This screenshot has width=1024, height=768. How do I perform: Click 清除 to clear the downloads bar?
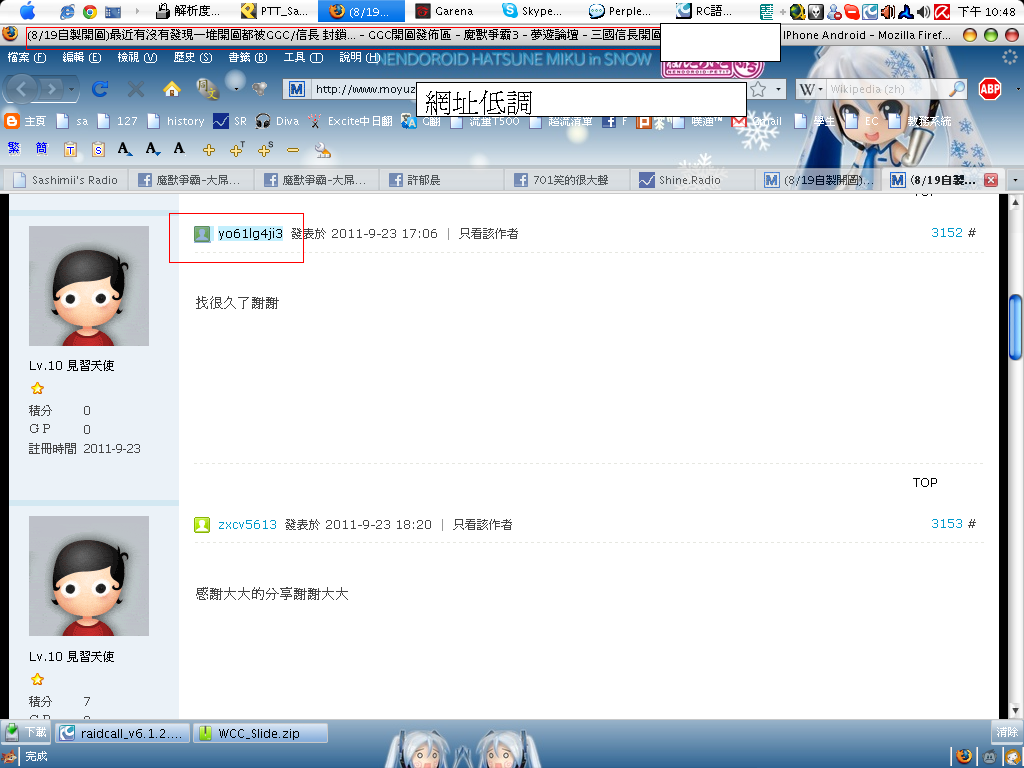coord(1006,732)
